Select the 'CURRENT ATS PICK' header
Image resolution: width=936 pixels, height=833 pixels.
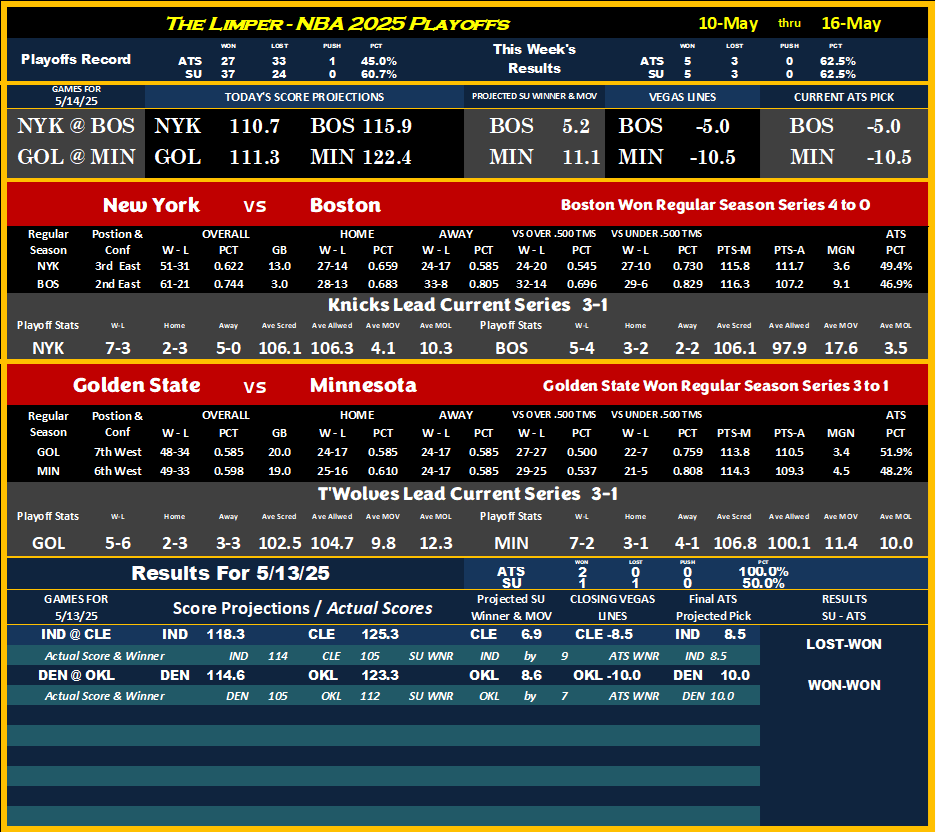coord(843,97)
